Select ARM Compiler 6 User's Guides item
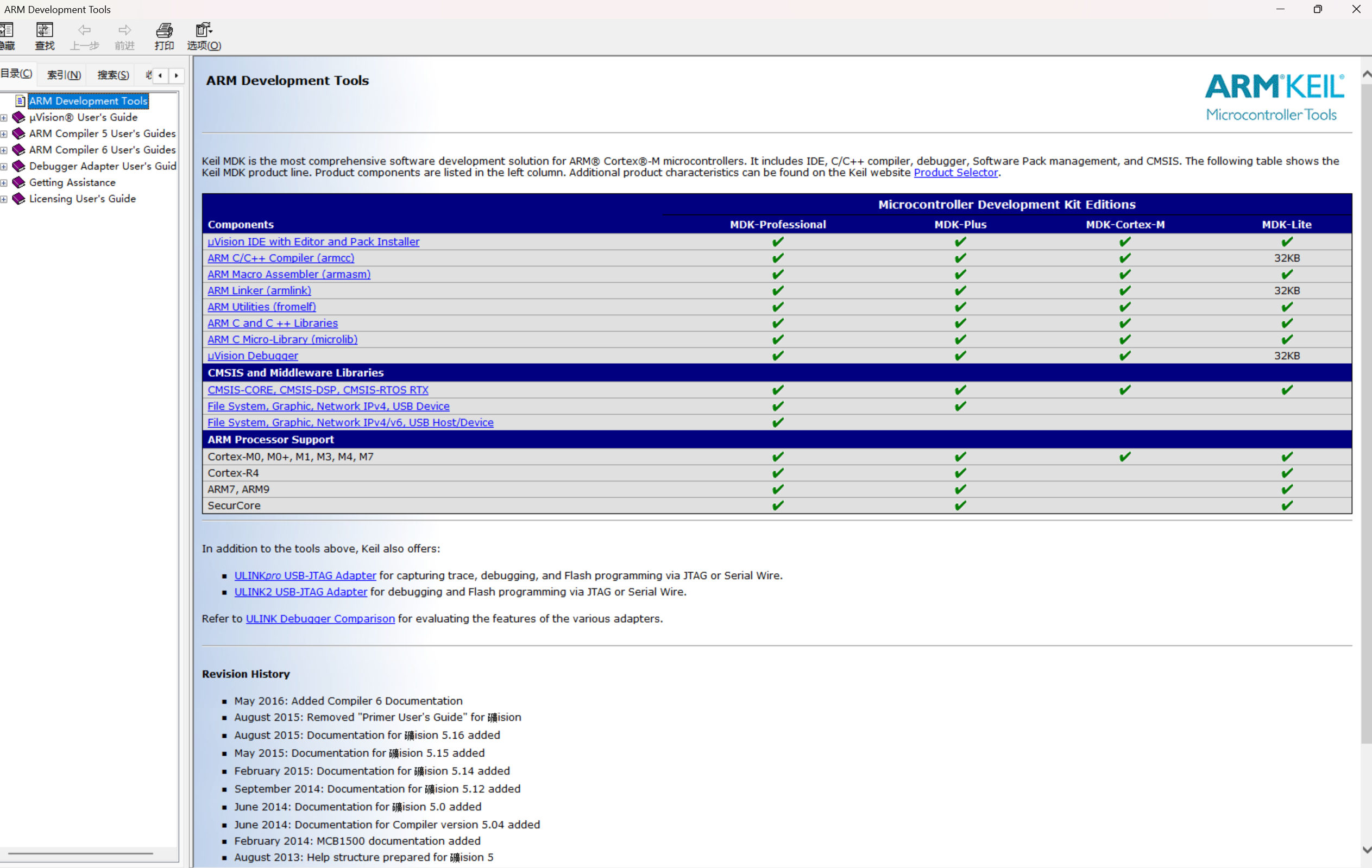Screen dimensions: 1372x868 (103, 150)
